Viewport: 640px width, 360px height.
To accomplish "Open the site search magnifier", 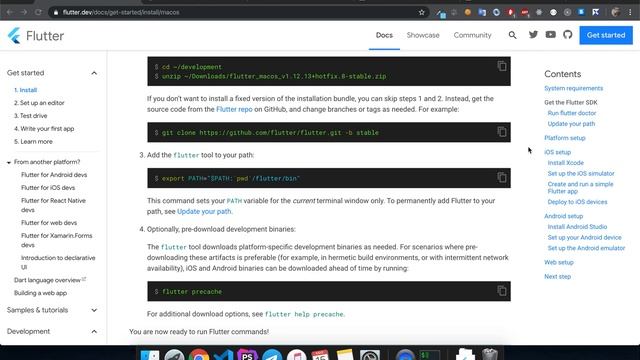I will coord(512,35).
